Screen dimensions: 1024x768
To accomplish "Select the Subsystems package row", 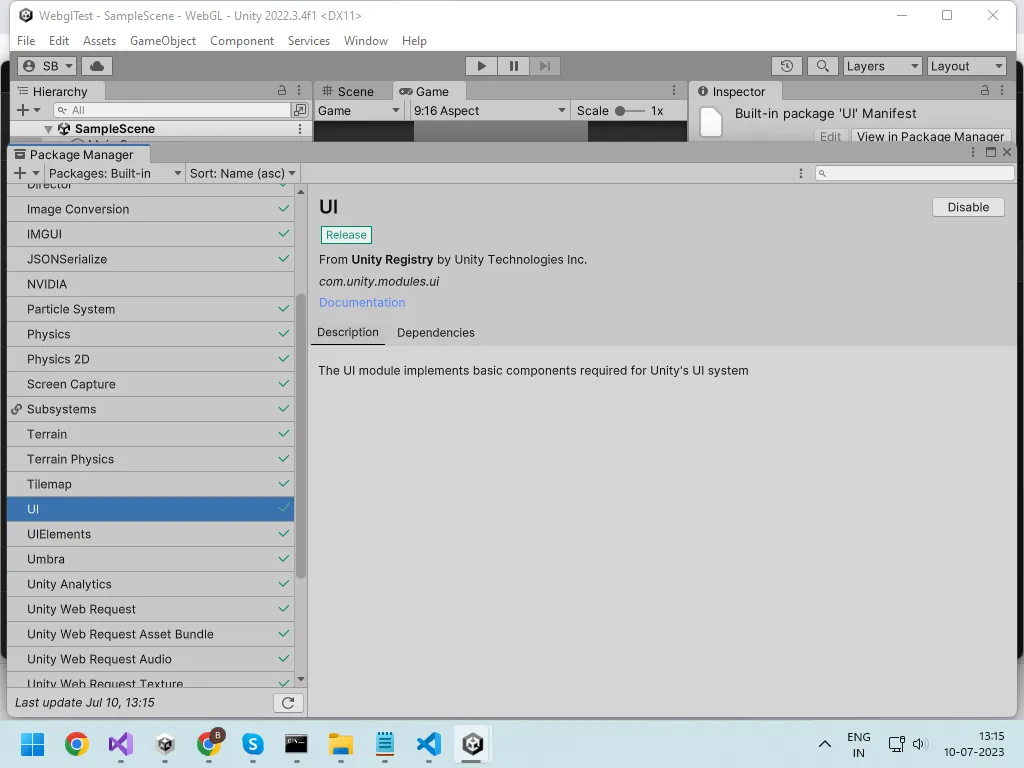I will tap(150, 409).
